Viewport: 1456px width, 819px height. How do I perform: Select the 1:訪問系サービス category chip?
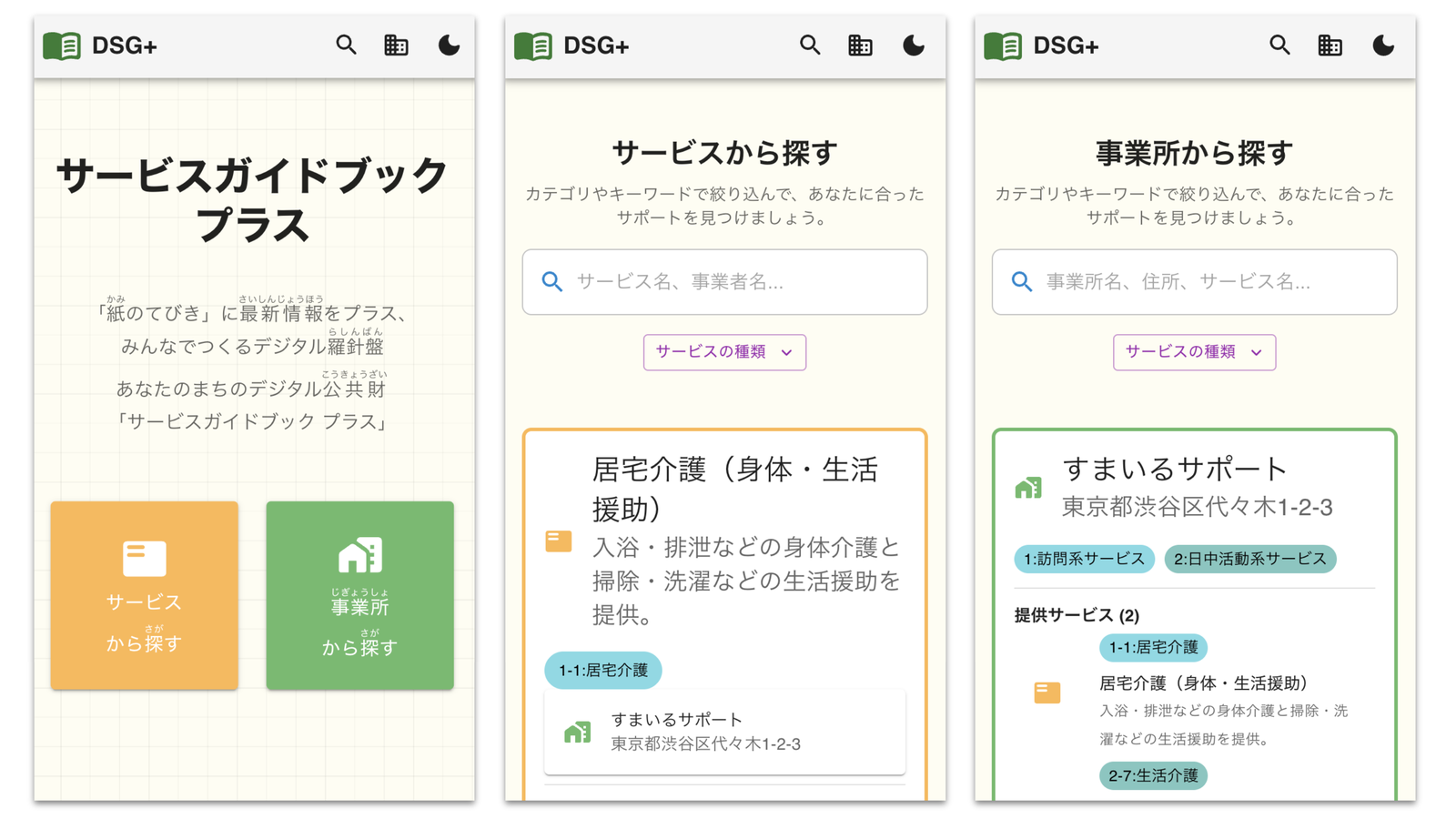click(x=1084, y=559)
